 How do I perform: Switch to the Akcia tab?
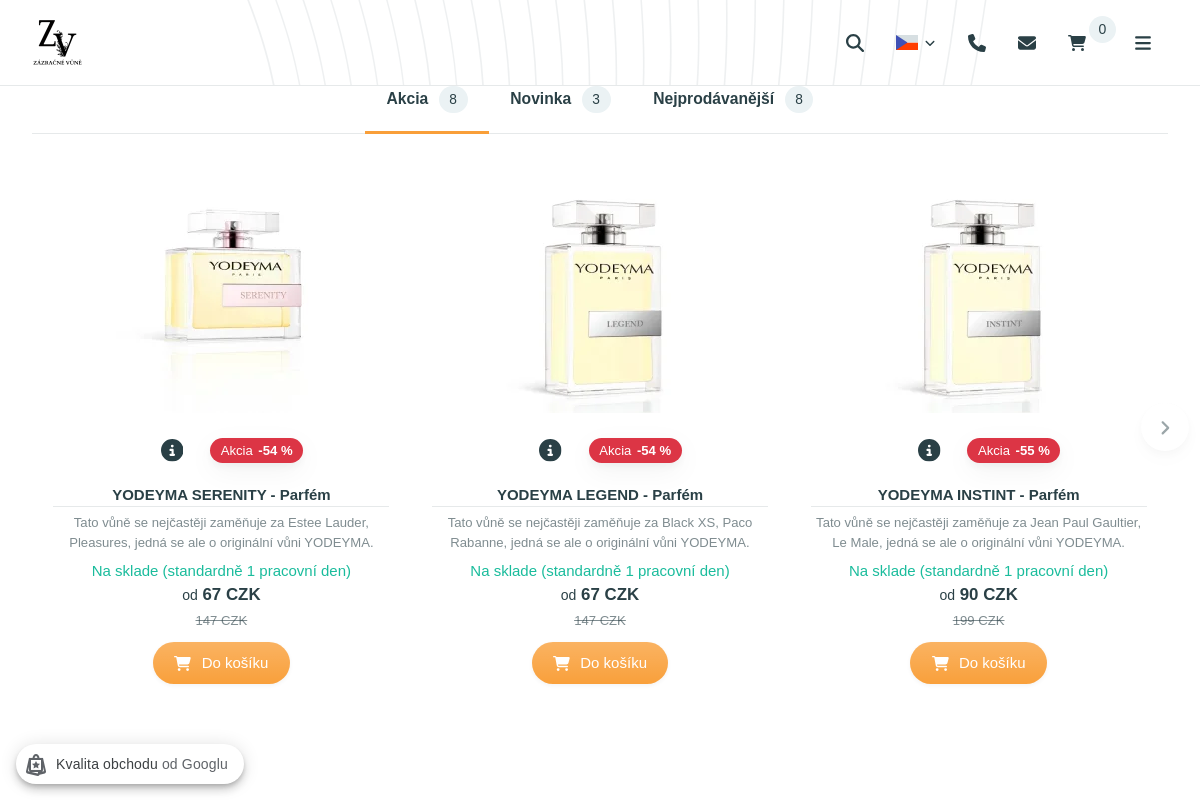pyautogui.click(x=426, y=99)
